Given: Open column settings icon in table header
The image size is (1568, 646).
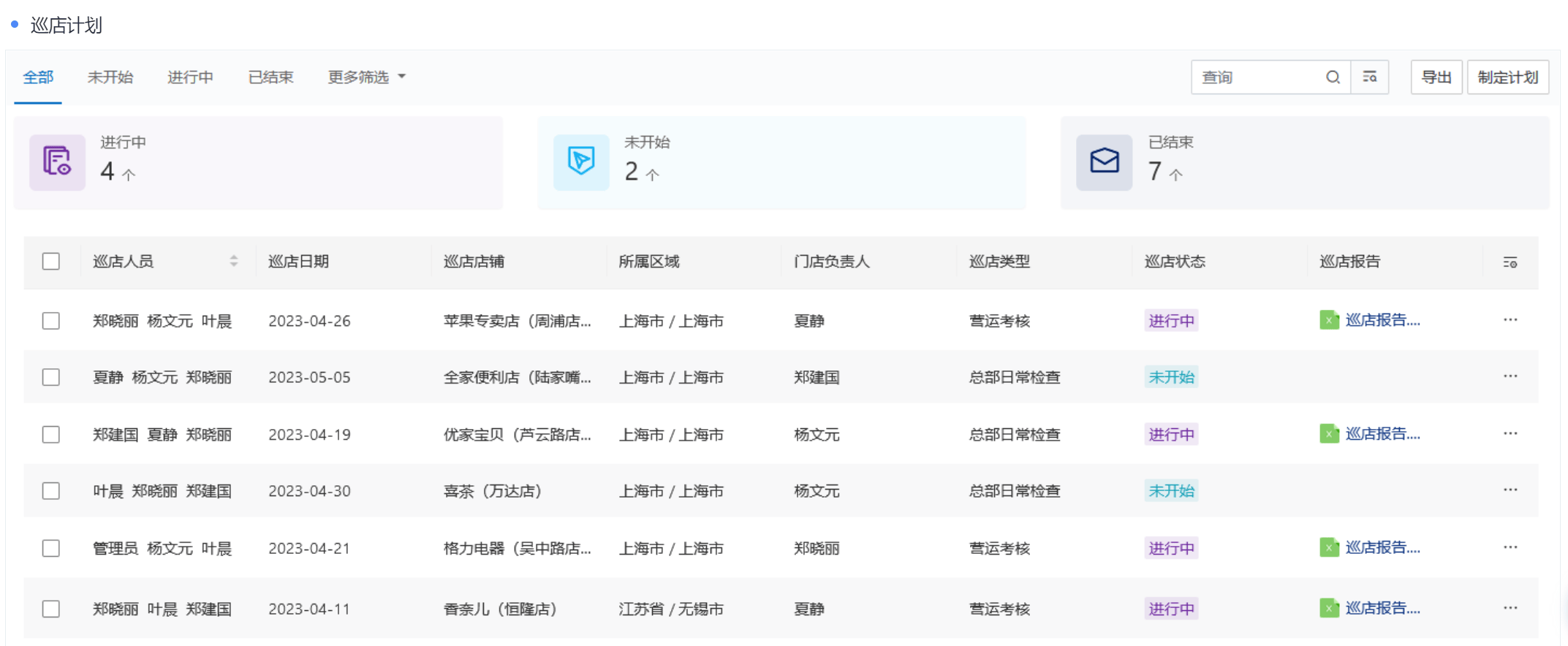Looking at the screenshot, I should tap(1510, 262).
